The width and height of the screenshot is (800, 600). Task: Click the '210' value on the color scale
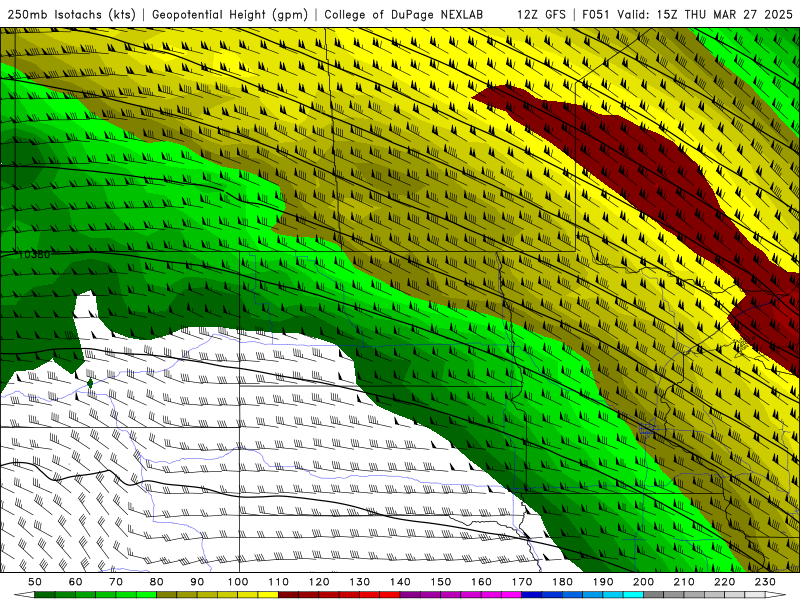[x=684, y=582]
